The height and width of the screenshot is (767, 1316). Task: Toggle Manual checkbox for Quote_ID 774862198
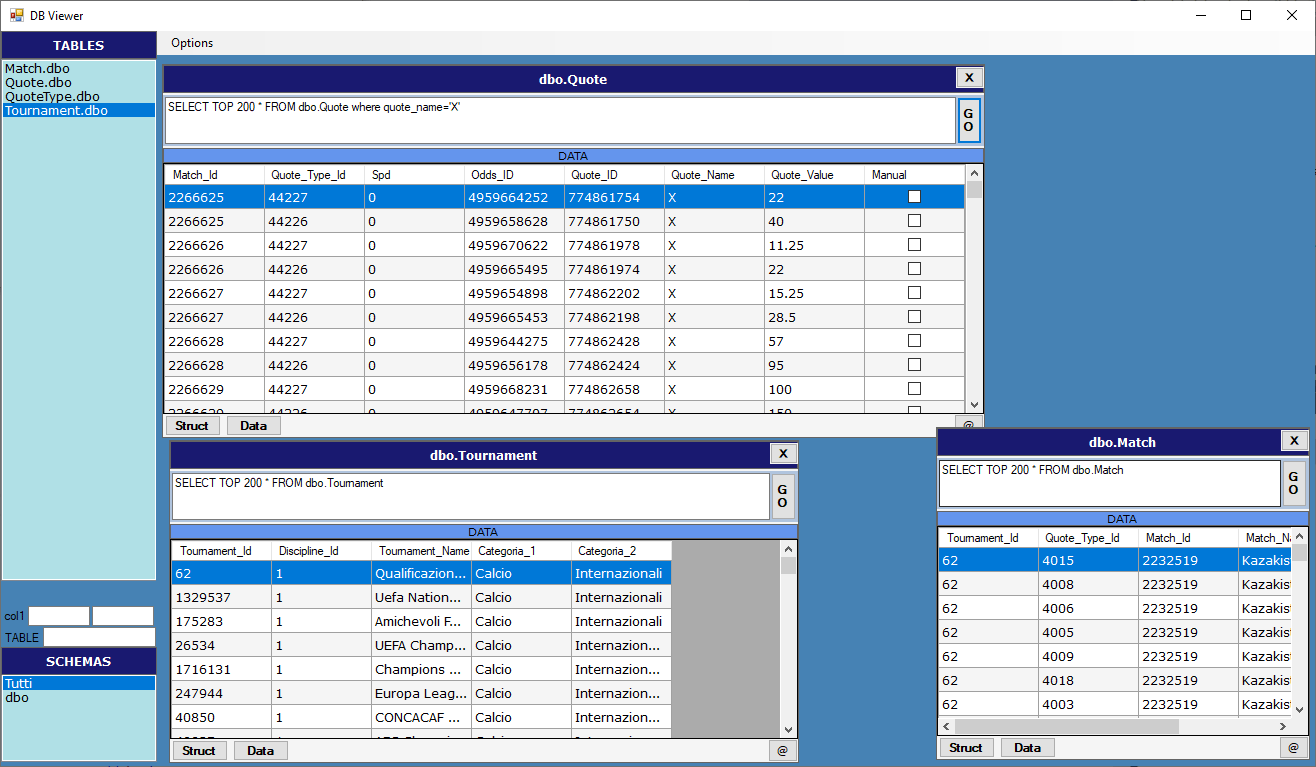pos(914,317)
